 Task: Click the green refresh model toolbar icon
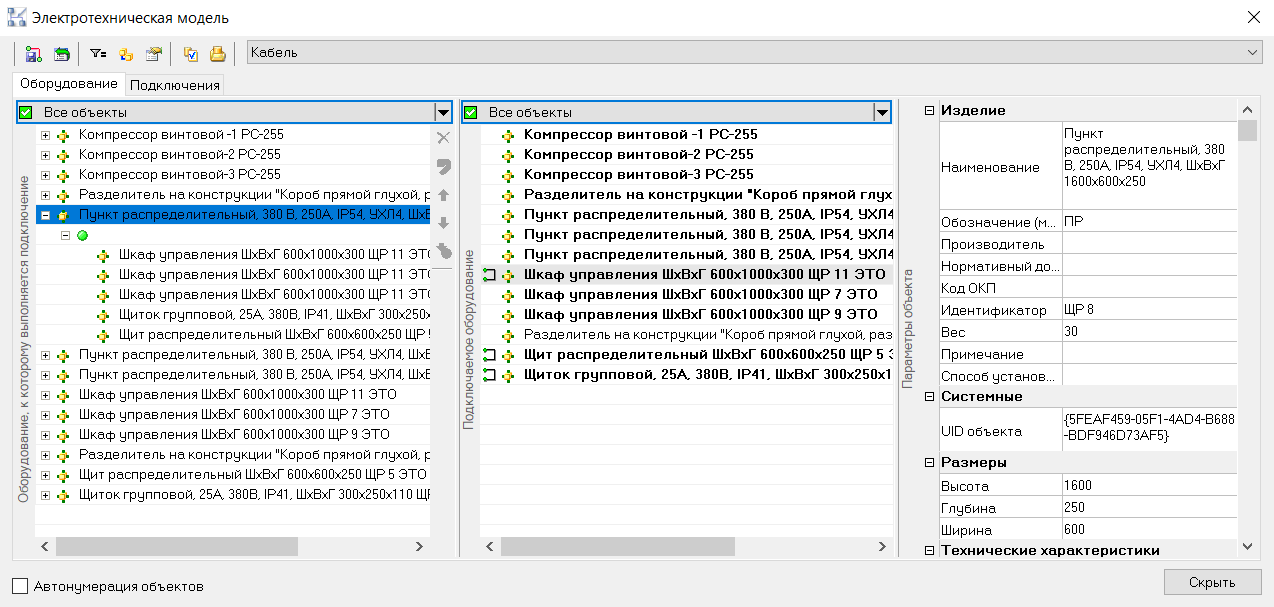(x=62, y=54)
